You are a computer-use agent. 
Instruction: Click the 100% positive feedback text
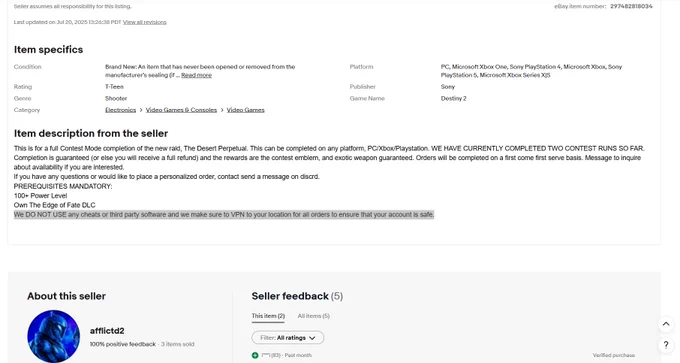(123, 344)
